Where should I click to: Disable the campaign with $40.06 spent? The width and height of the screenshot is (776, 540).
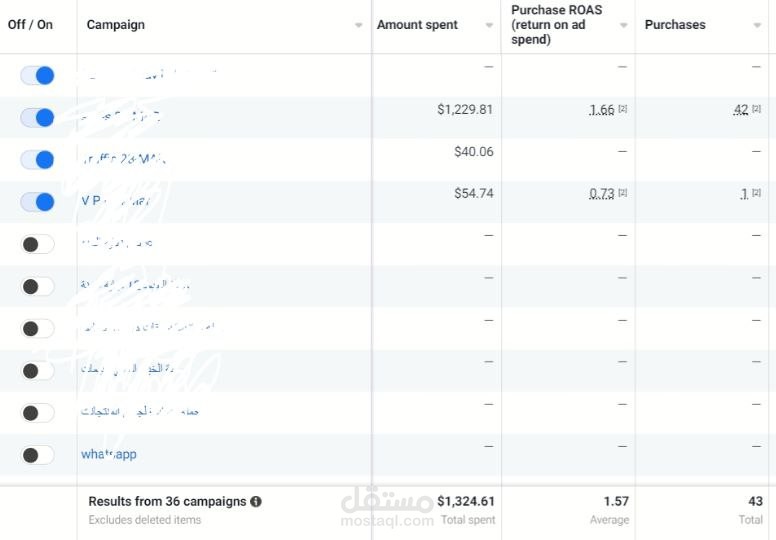37,160
